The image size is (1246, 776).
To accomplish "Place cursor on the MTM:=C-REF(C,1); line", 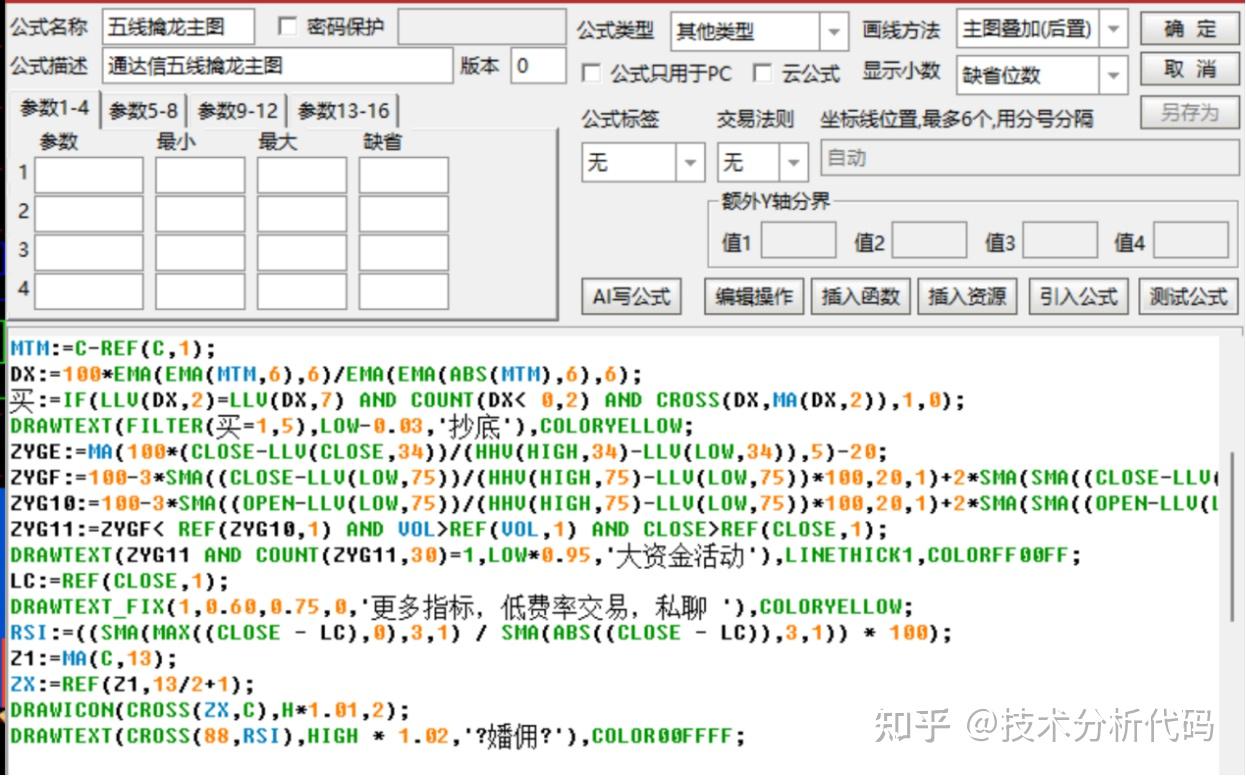I will [113, 349].
